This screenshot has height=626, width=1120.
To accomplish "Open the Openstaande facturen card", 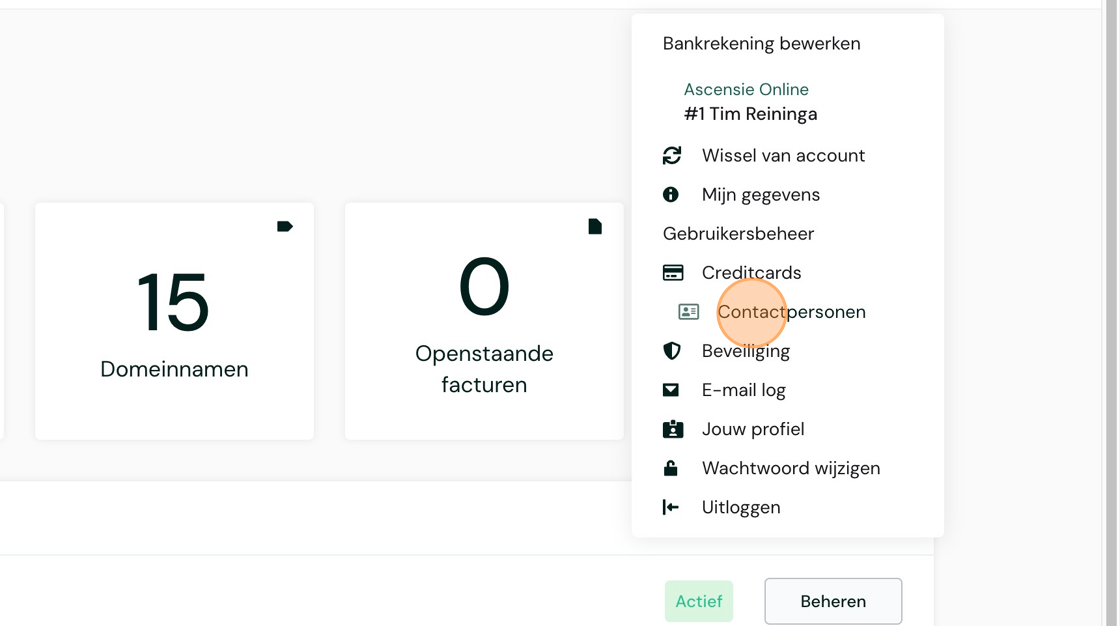I will coord(484,321).
